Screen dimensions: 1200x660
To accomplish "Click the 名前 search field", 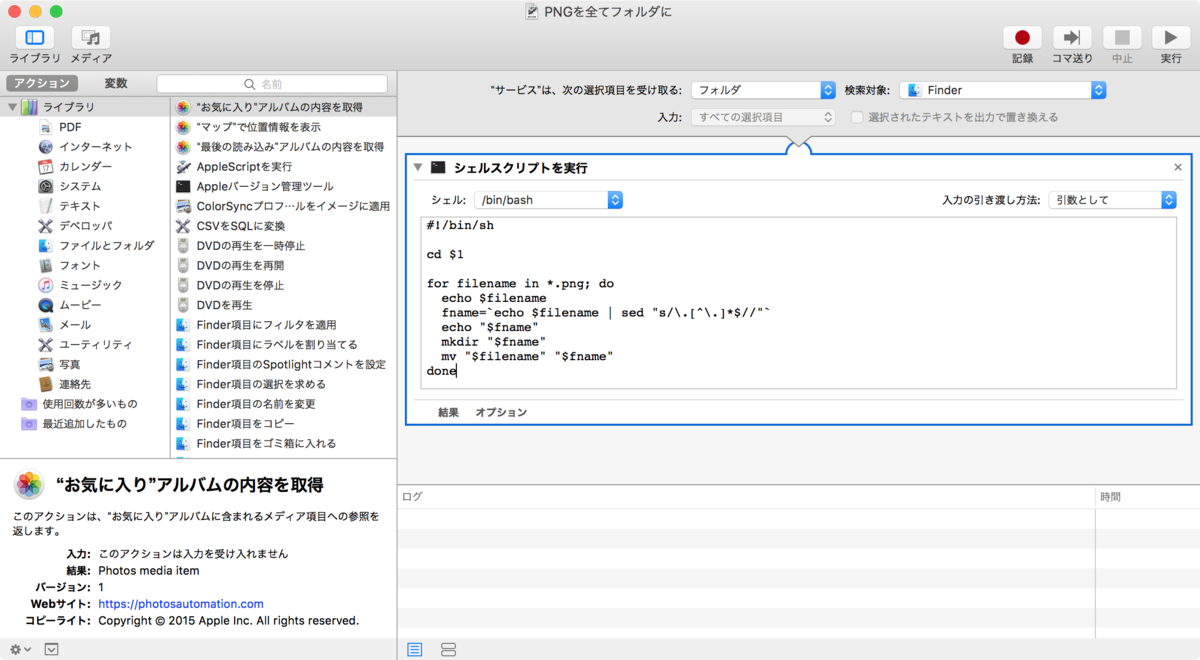I will [272, 85].
